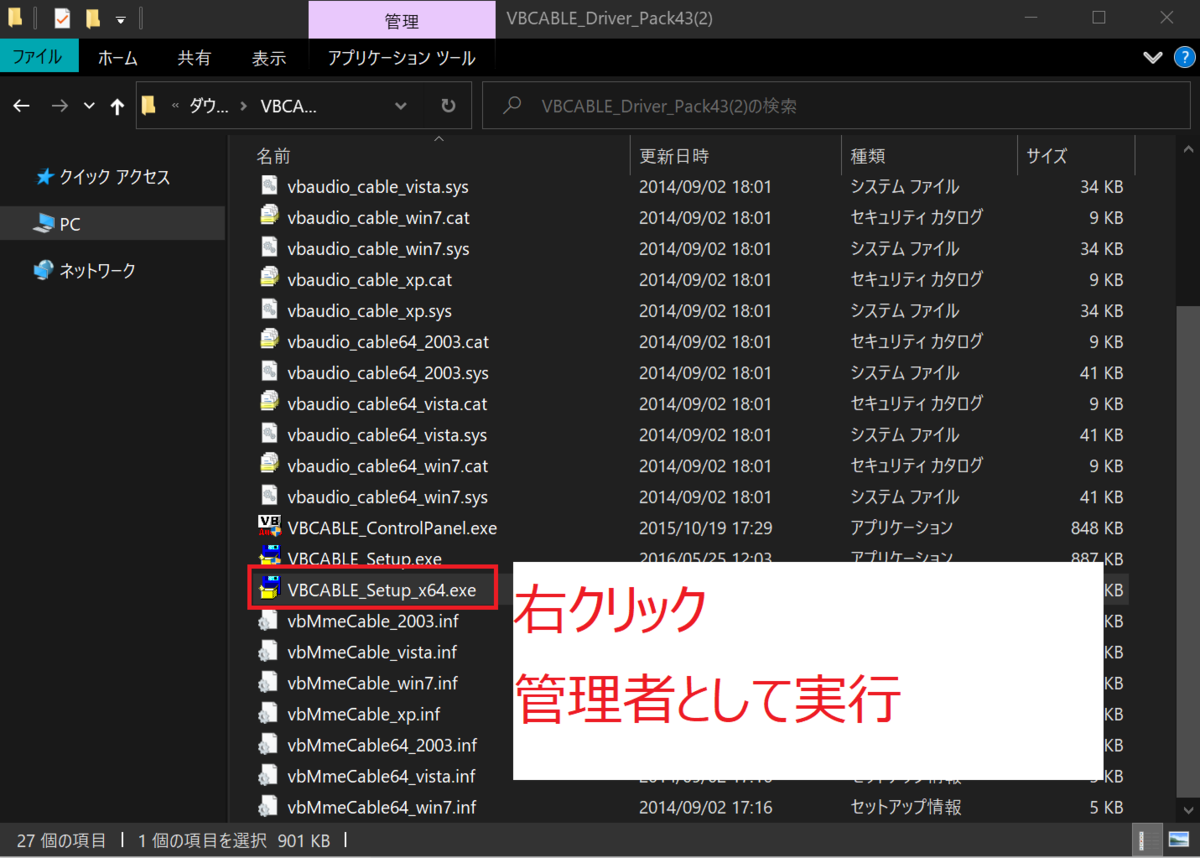Image resolution: width=1200 pixels, height=858 pixels.
Task: Click the vbMmeCable_vista.inf file icon
Action: click(x=268, y=651)
